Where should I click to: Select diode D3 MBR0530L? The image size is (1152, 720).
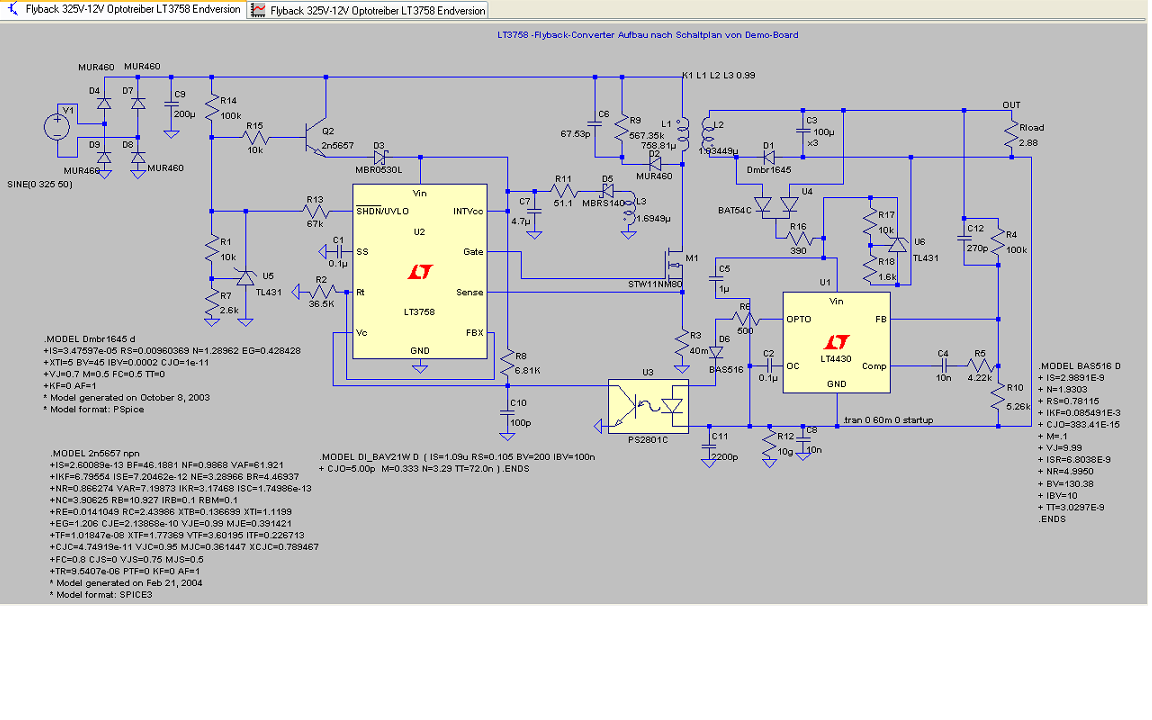380,157
